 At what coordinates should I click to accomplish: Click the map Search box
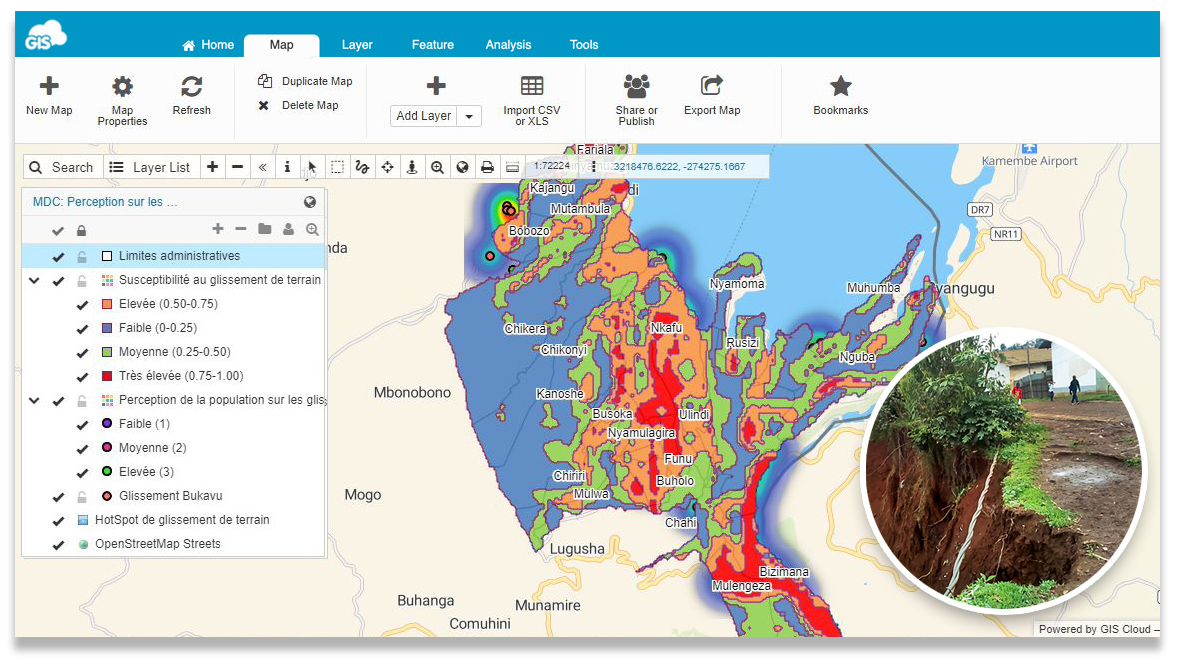click(x=62, y=167)
